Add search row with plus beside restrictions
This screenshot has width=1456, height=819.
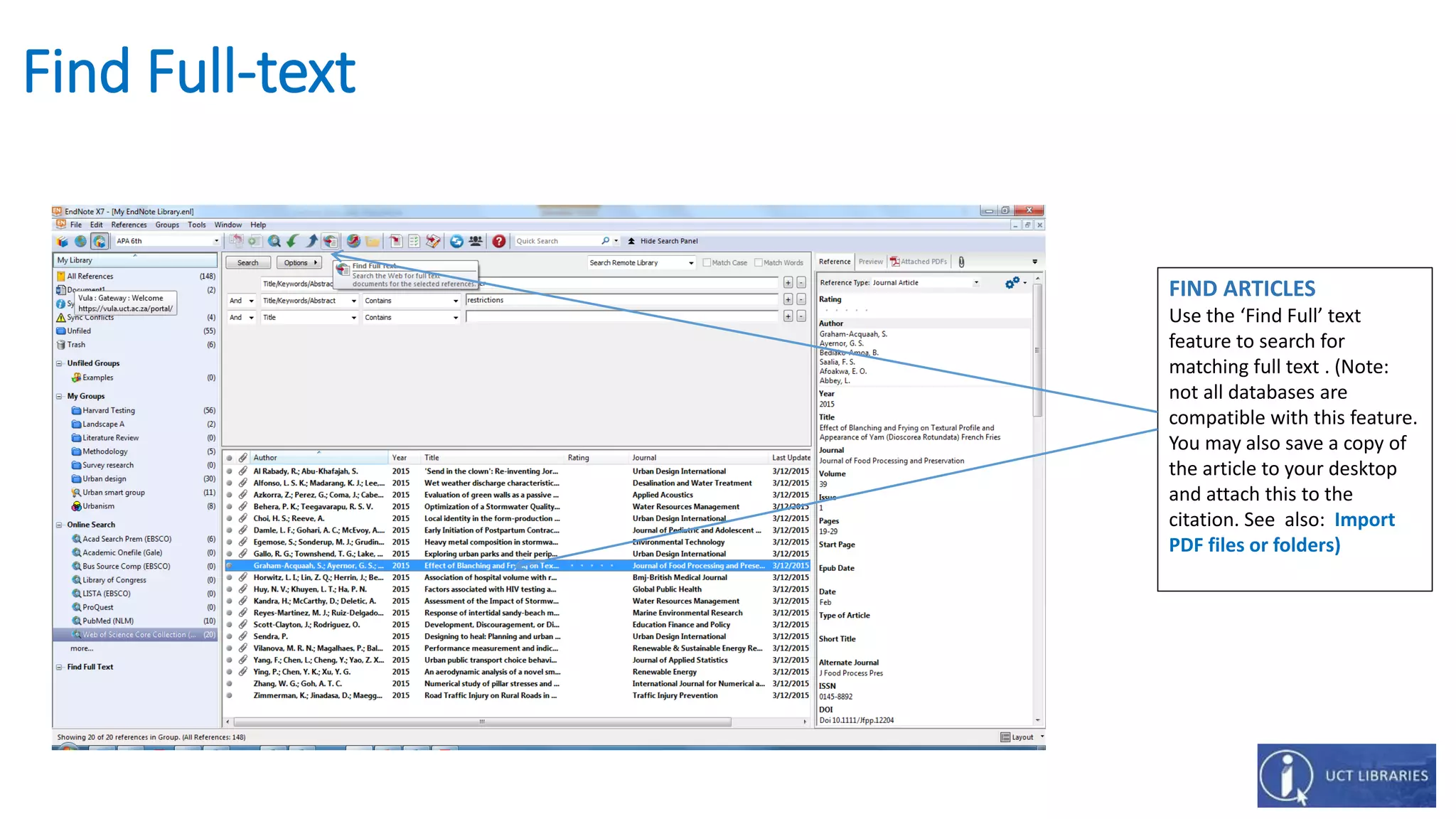tap(788, 300)
